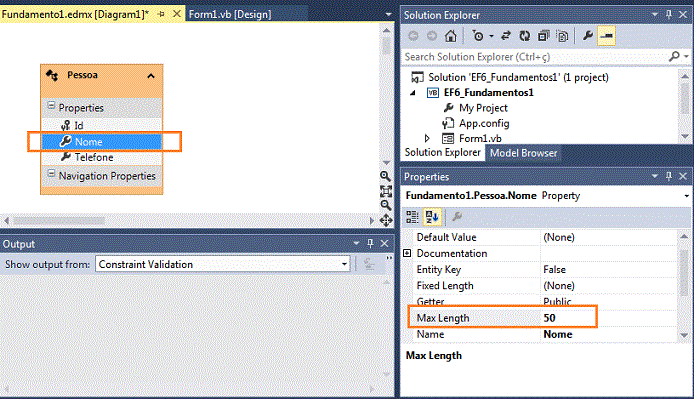This screenshot has width=694, height=399.
Task: Zoom out on the diagram
Action: point(386,205)
